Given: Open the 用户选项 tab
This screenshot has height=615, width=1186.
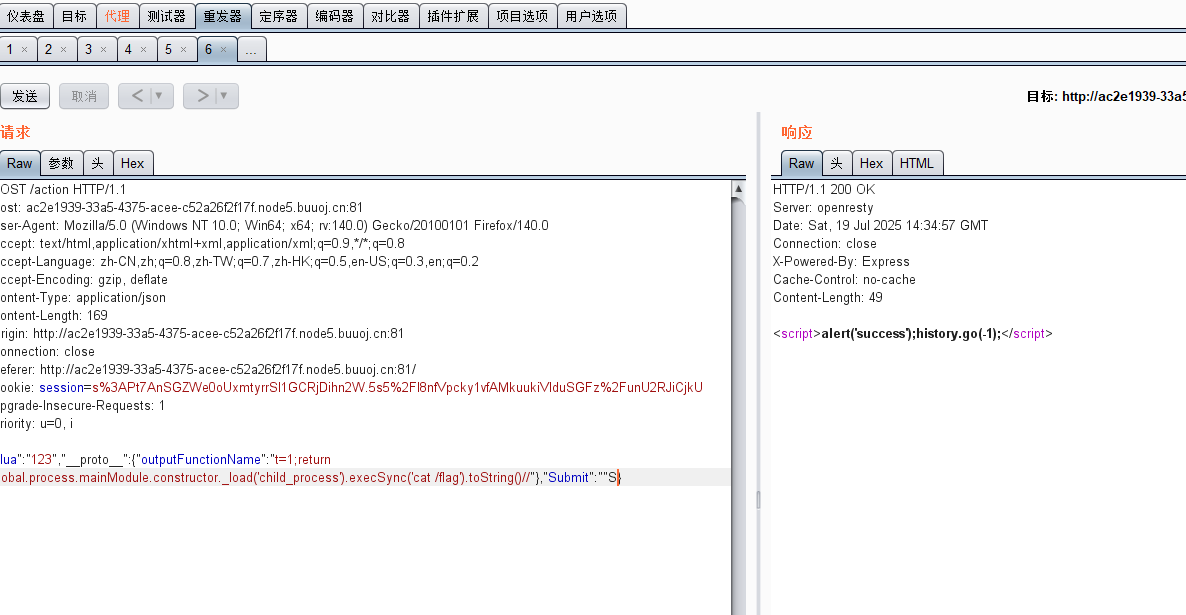Looking at the screenshot, I should [591, 16].
